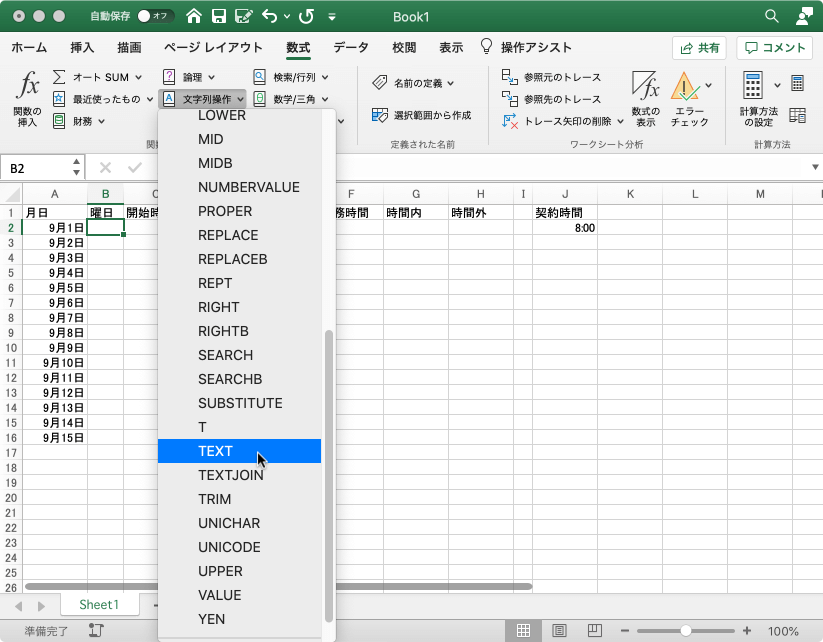Expand the formula bar chevron

click(x=815, y=167)
